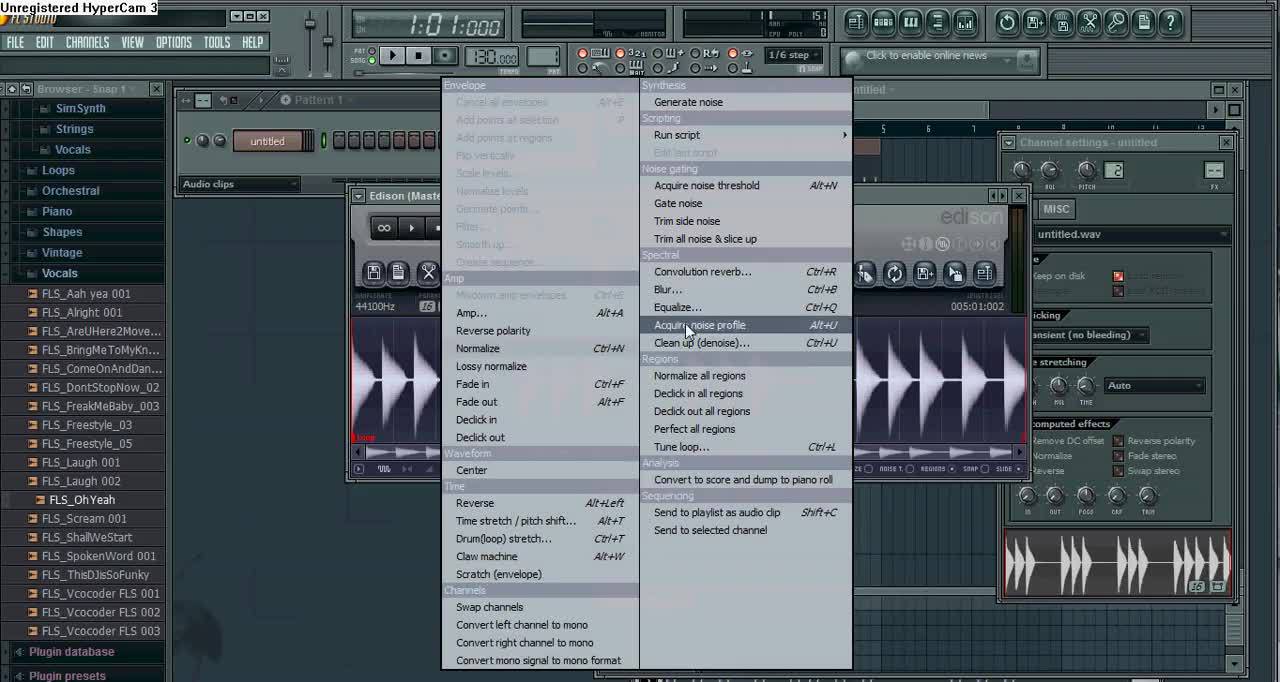1280x682 pixels.
Task: Mute the untitled channel via its green LED
Action: point(187,141)
